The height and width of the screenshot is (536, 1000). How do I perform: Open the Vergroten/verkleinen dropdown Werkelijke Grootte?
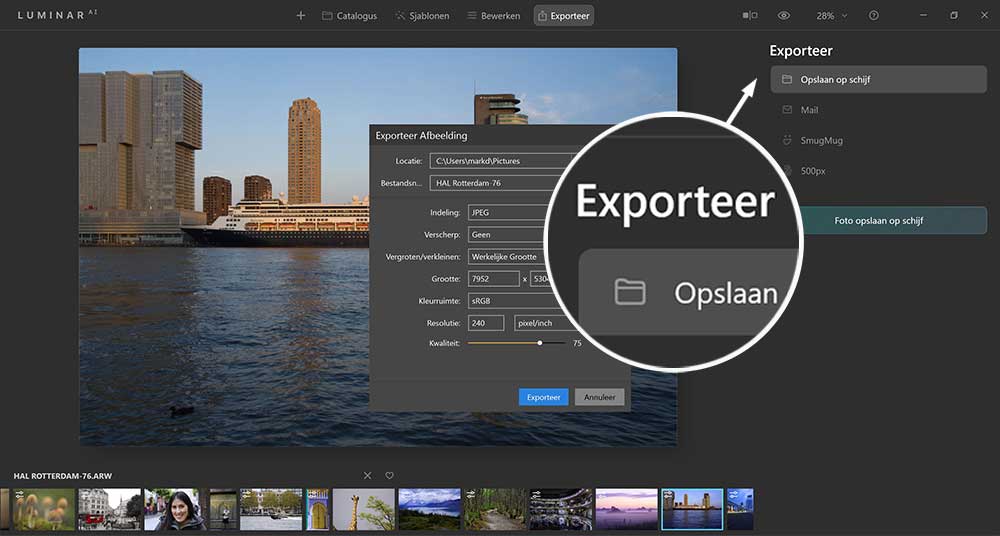506,257
